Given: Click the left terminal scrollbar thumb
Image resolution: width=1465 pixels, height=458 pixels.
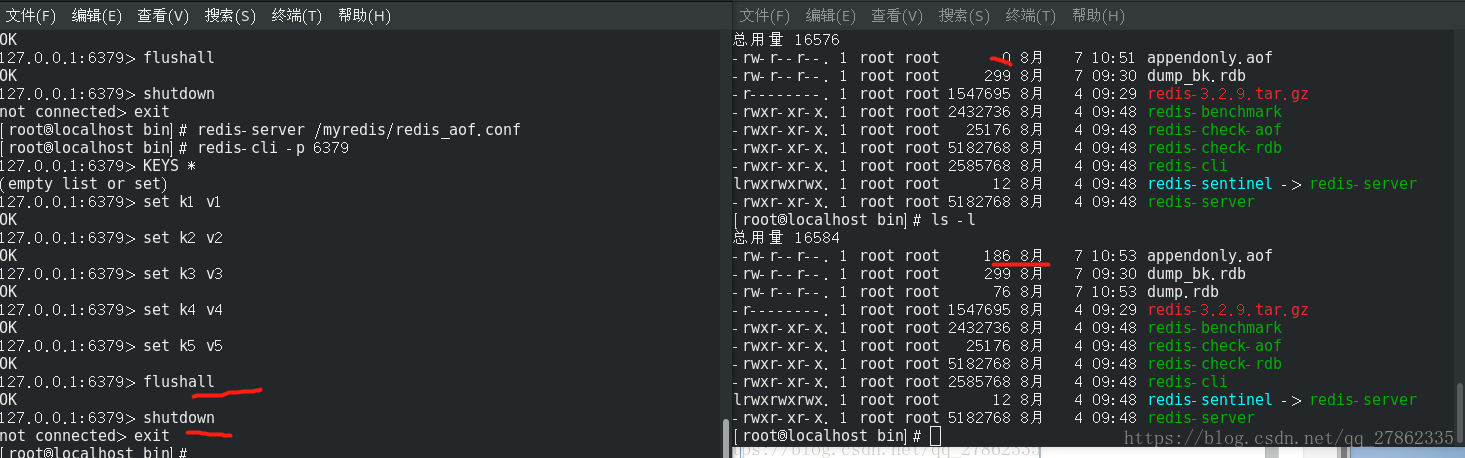Looking at the screenshot, I should point(727,439).
